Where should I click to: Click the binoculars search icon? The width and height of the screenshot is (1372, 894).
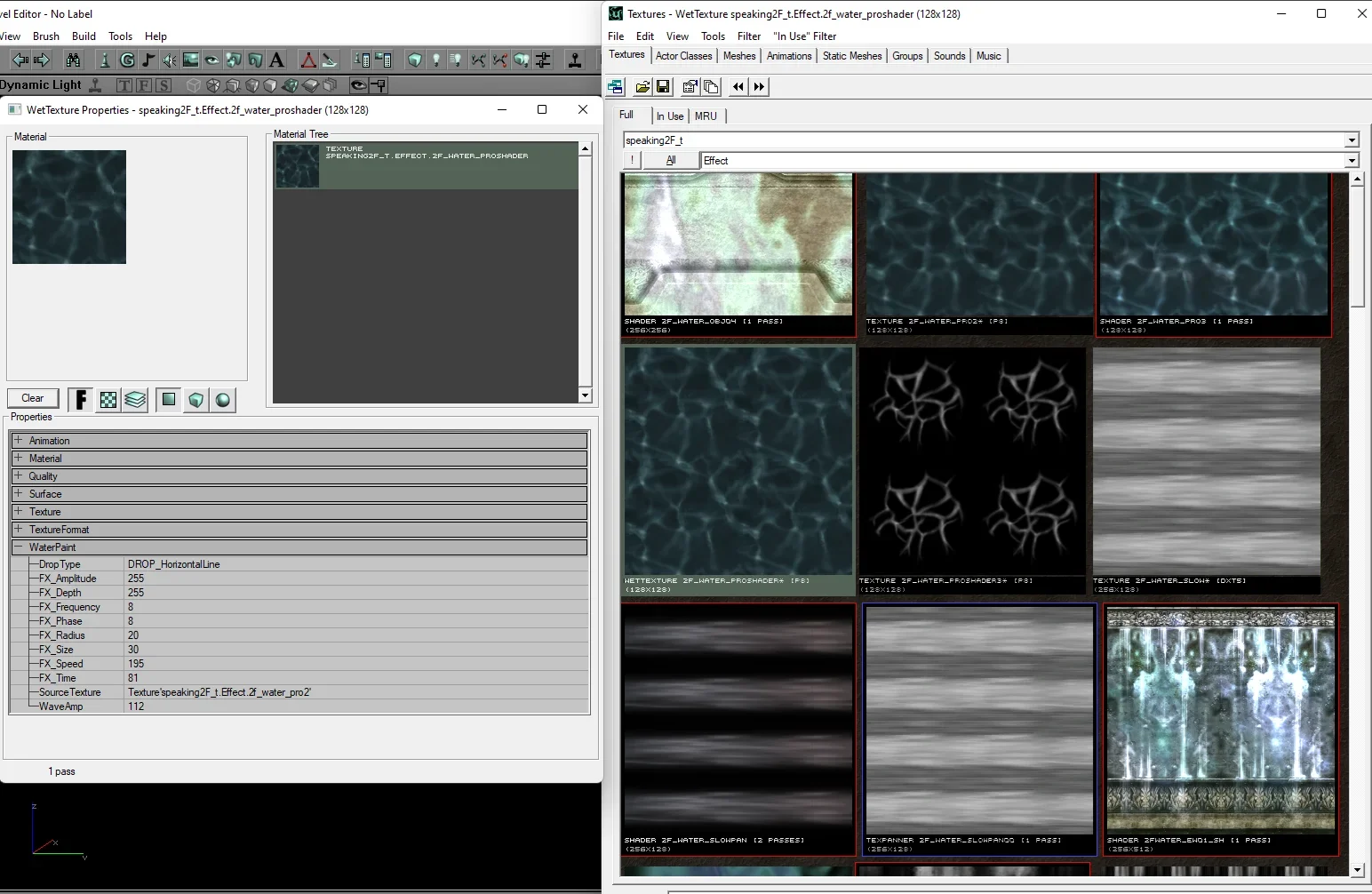[73, 60]
